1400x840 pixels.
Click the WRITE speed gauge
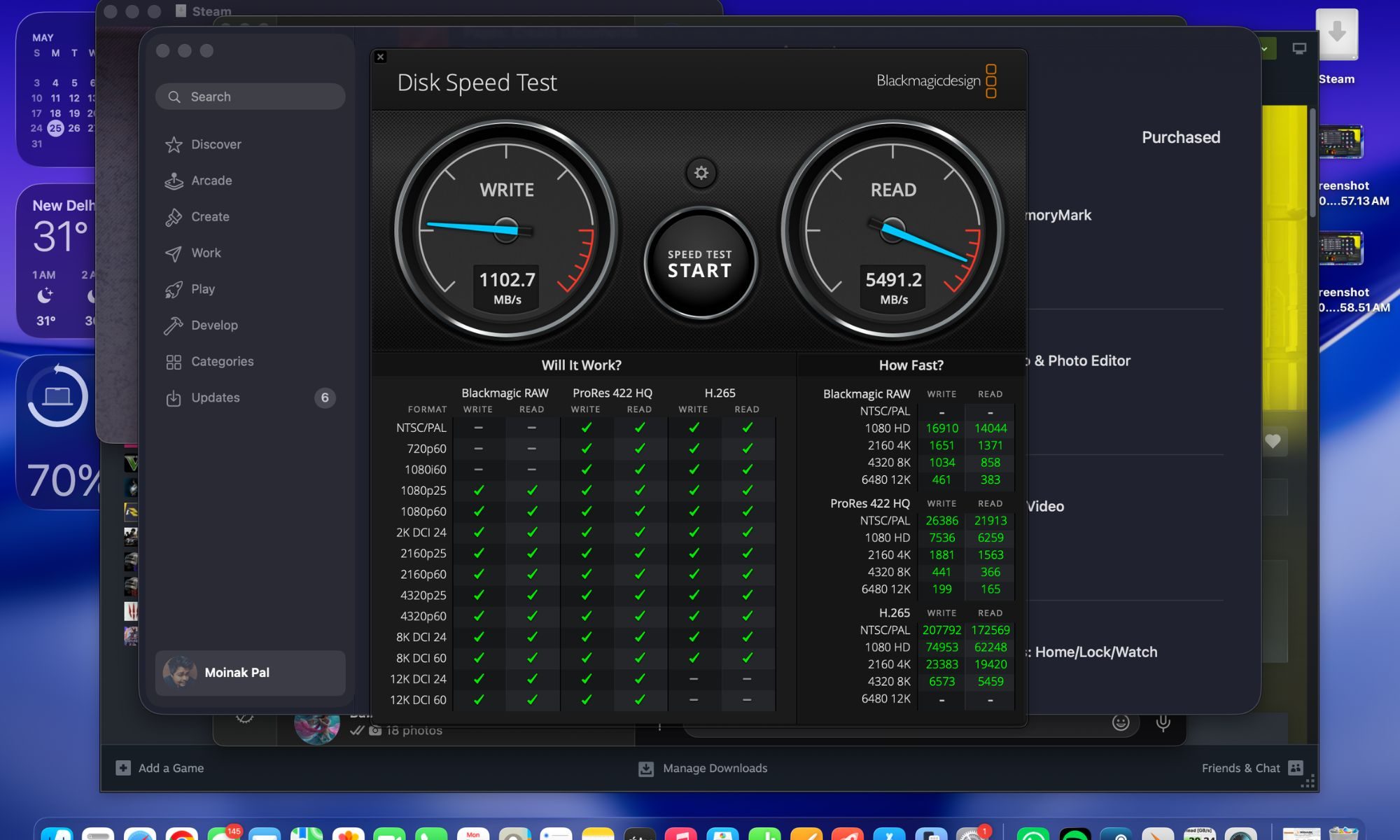[x=505, y=230]
